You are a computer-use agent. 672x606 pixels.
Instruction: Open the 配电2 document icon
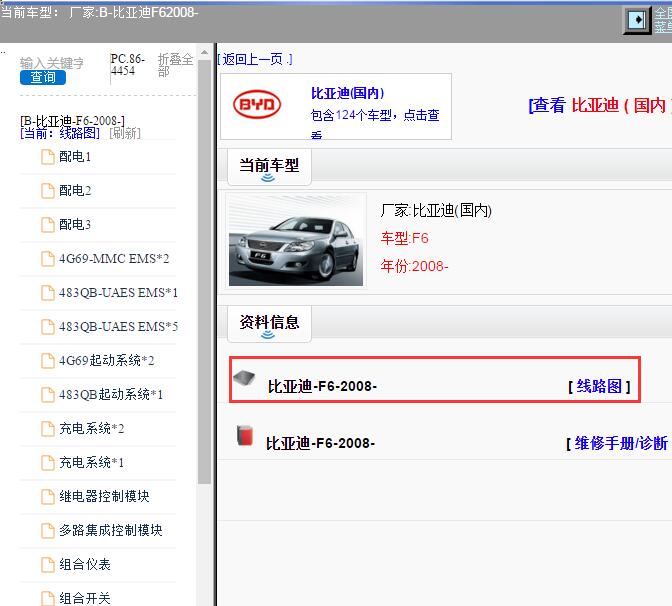pyautogui.click(x=48, y=191)
